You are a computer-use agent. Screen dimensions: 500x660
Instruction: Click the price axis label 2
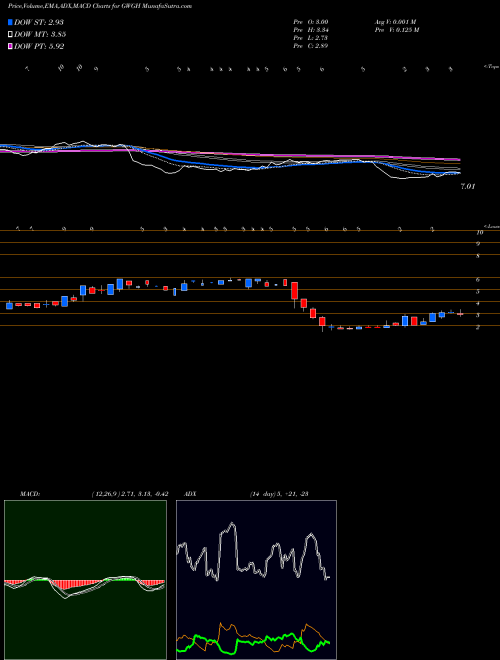tap(478, 327)
